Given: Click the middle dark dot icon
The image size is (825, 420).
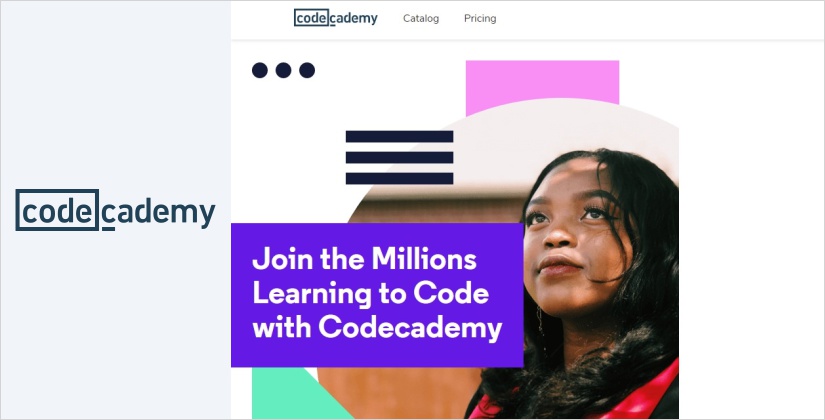Looking at the screenshot, I should point(284,70).
